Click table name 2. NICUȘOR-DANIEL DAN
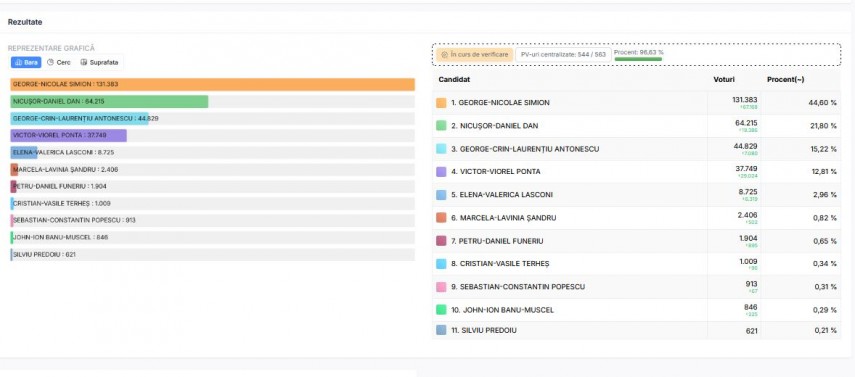The width and height of the screenshot is (855, 377). tap(495, 126)
